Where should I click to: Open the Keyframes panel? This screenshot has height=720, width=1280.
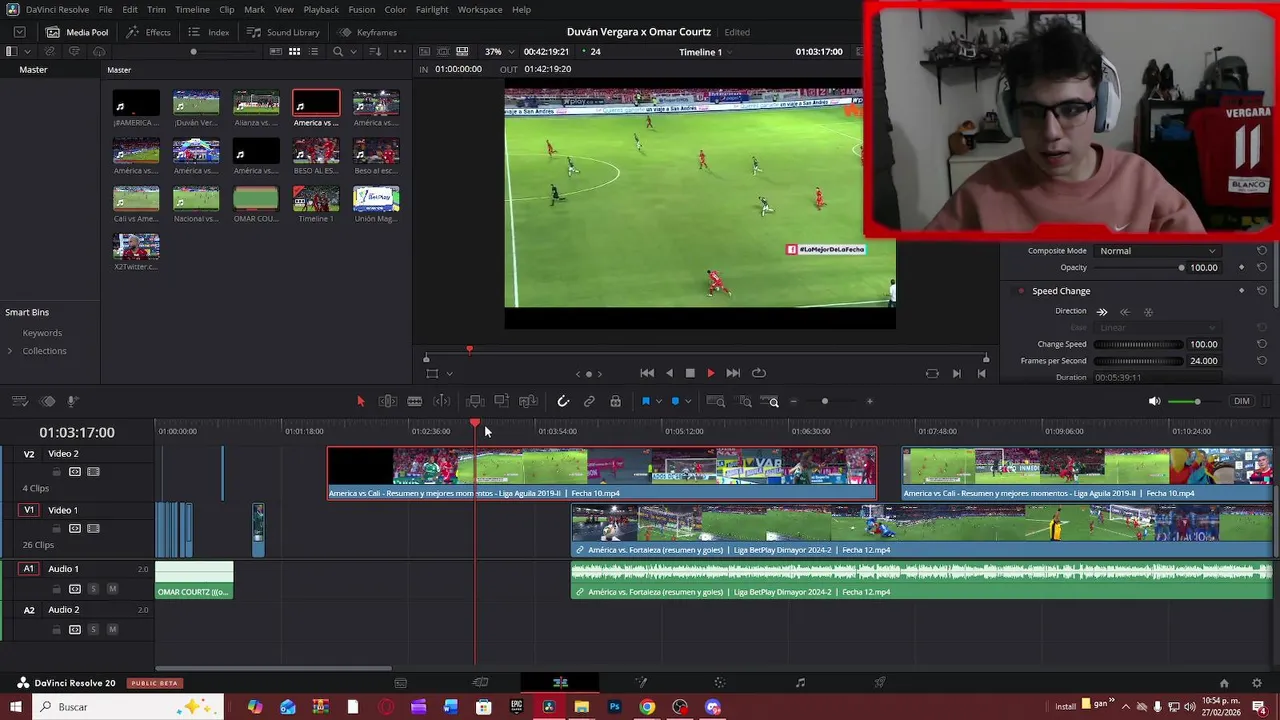pos(367,32)
